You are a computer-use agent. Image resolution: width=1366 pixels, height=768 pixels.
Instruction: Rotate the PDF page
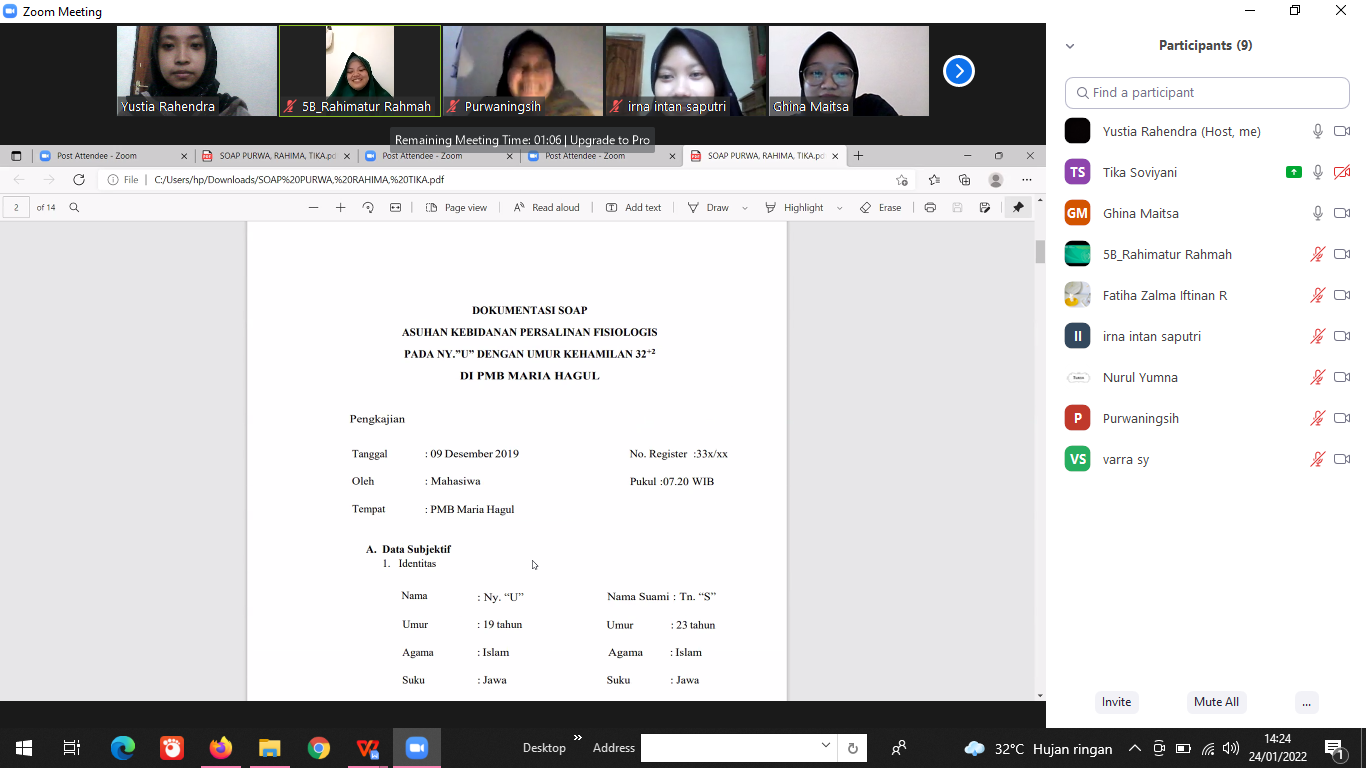click(x=368, y=207)
